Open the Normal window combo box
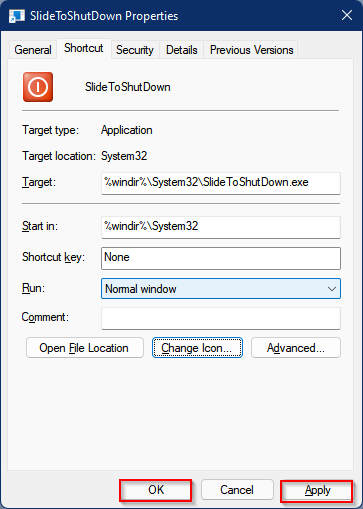 (x=221, y=289)
